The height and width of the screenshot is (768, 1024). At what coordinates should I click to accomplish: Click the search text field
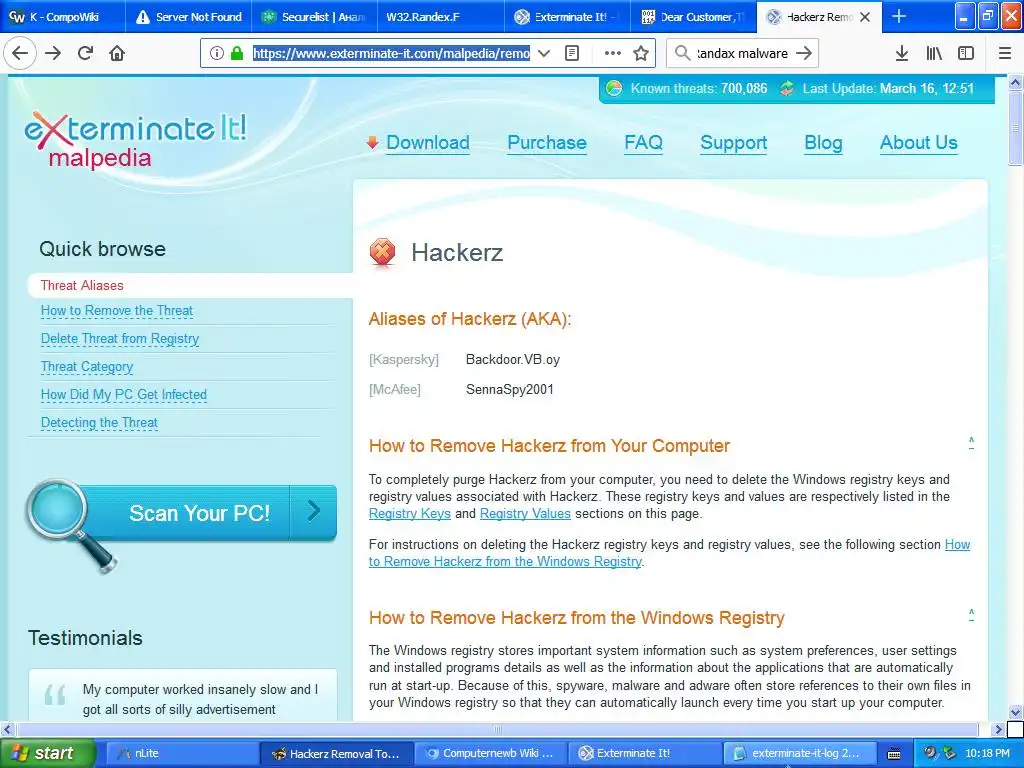(x=742, y=53)
